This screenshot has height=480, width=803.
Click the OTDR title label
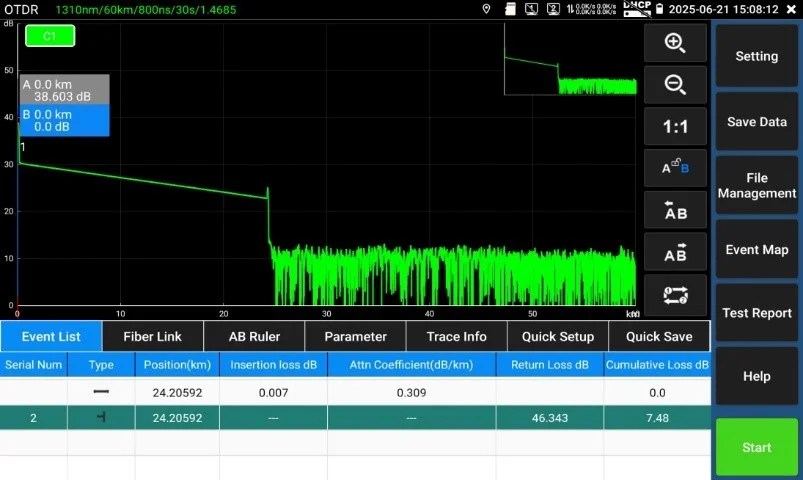21,9
